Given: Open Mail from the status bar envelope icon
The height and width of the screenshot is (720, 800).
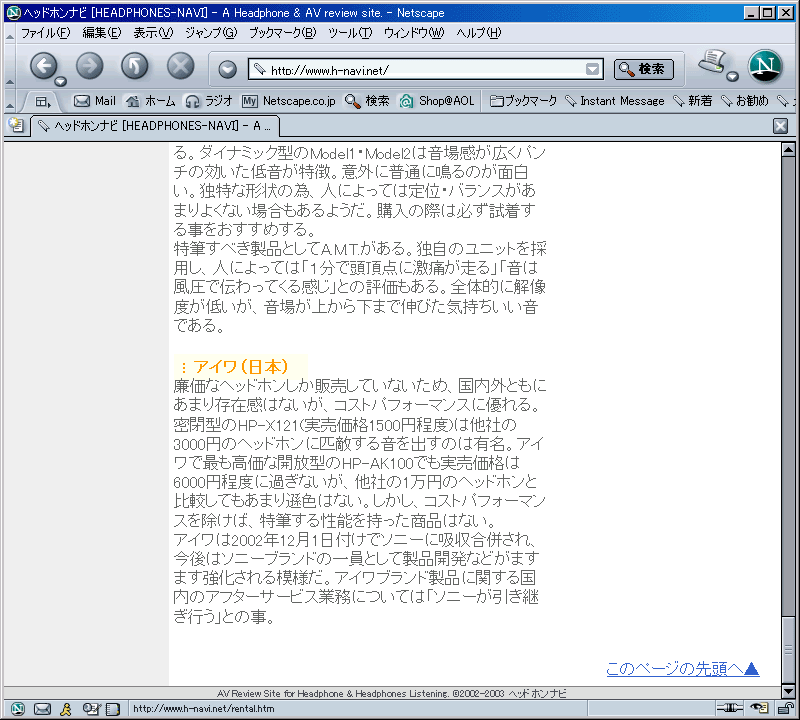Looking at the screenshot, I should pyautogui.click(x=42, y=709).
